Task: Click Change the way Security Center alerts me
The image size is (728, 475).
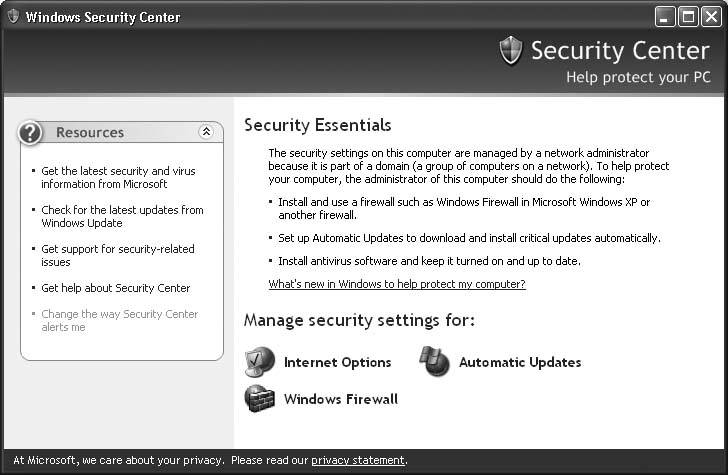Action: click(119, 320)
